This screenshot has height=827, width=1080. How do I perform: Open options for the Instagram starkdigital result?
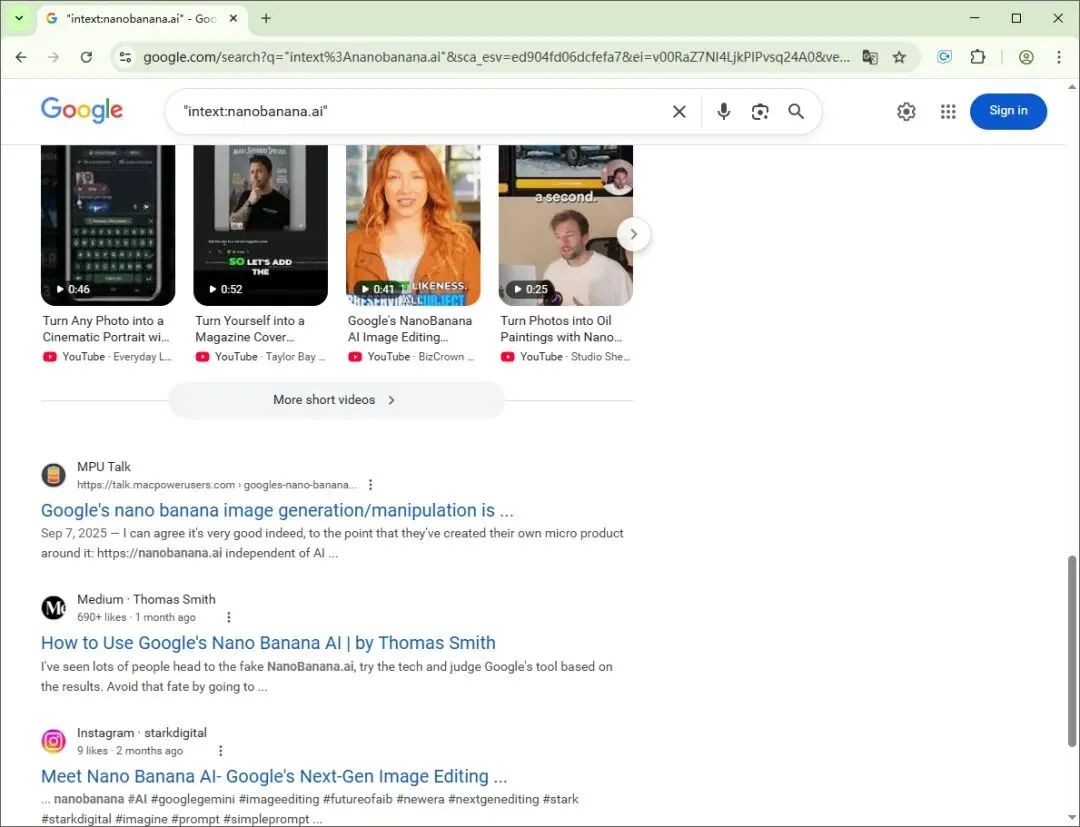click(x=220, y=751)
